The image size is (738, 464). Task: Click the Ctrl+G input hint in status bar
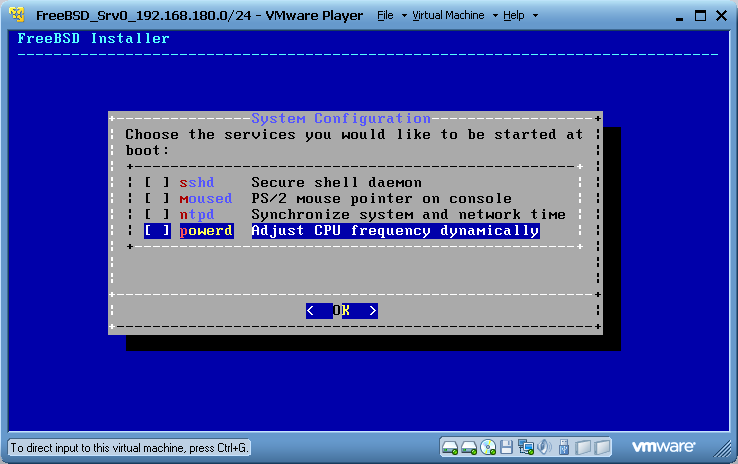129,448
